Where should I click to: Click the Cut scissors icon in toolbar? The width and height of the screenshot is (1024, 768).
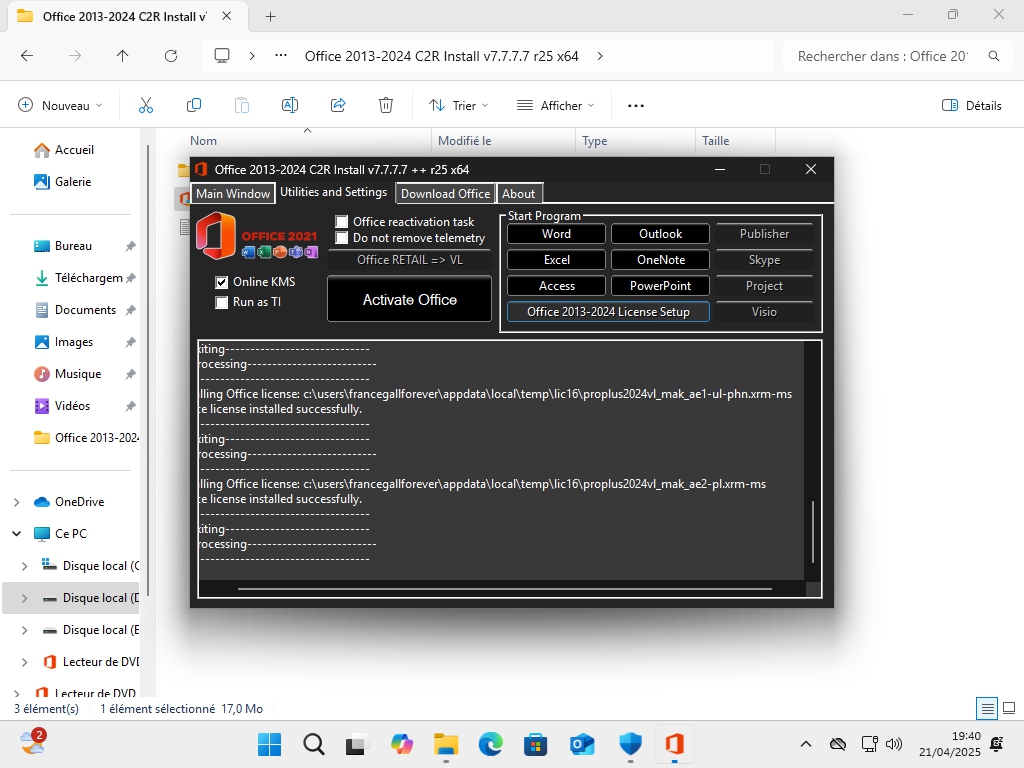(146, 105)
